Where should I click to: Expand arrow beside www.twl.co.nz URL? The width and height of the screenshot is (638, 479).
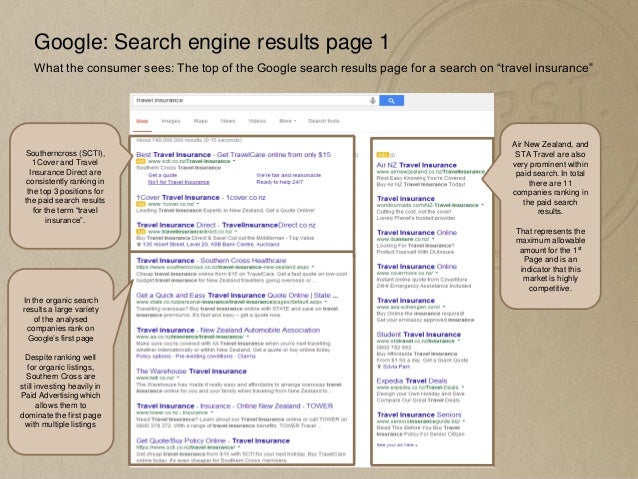(178, 378)
